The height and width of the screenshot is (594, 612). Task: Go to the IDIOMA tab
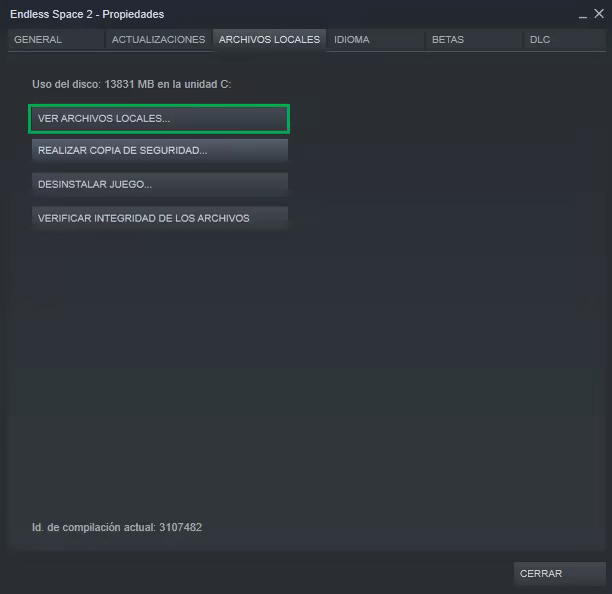(352, 40)
